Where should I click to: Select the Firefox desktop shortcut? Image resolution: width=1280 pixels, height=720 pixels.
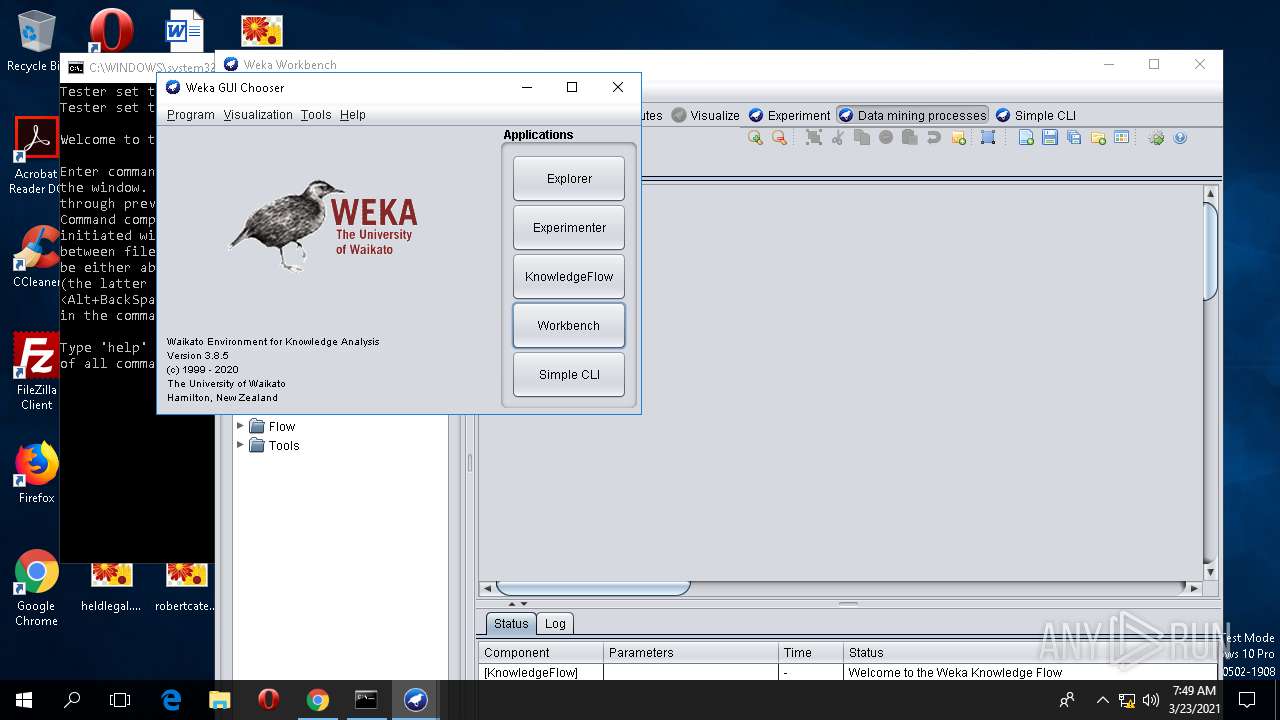[36, 473]
